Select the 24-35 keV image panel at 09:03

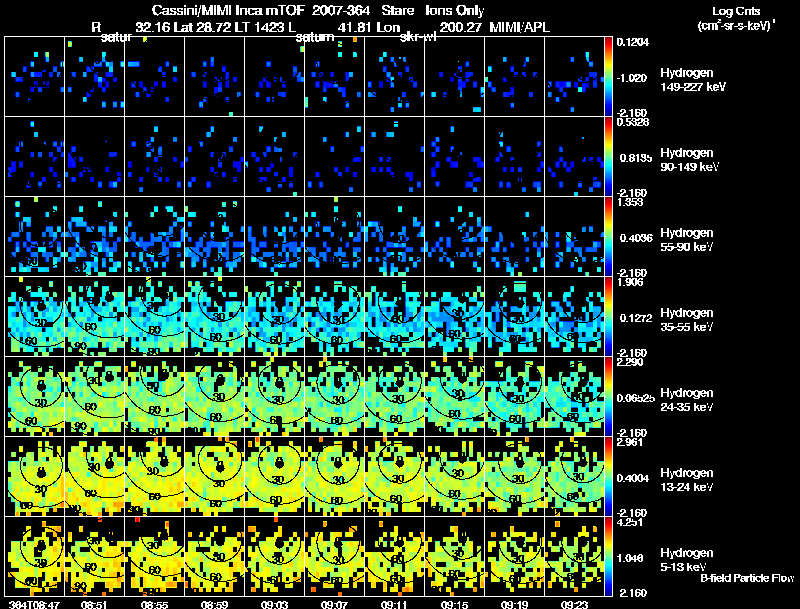[274, 397]
